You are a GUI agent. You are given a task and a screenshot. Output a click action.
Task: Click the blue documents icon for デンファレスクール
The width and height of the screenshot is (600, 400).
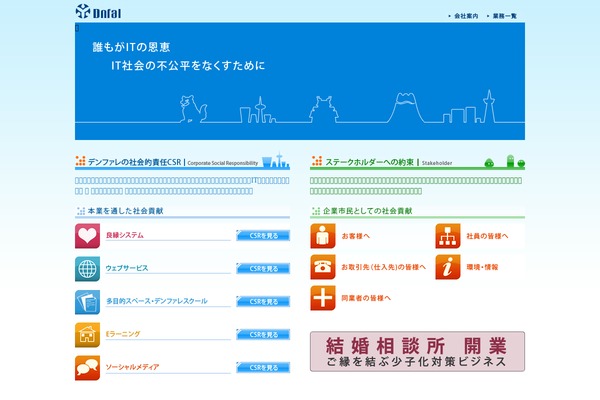point(87,302)
